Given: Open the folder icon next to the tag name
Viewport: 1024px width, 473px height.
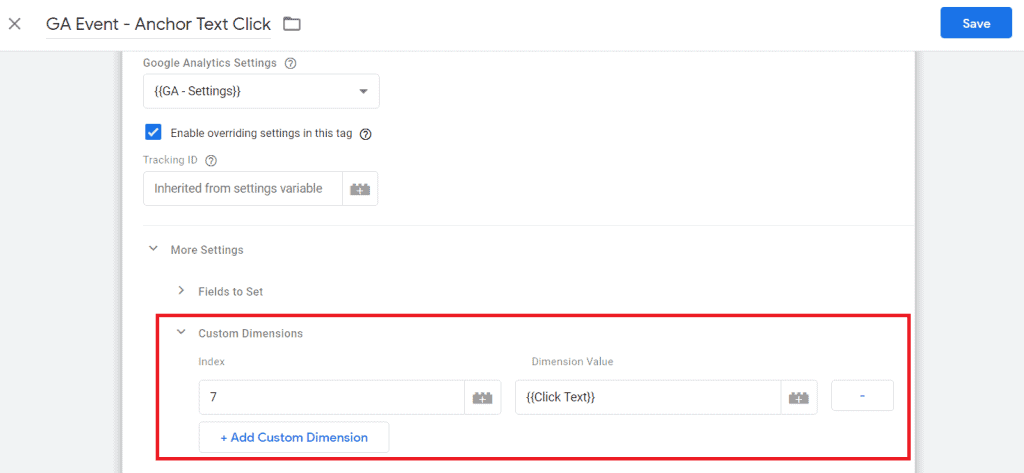Looking at the screenshot, I should click(292, 24).
